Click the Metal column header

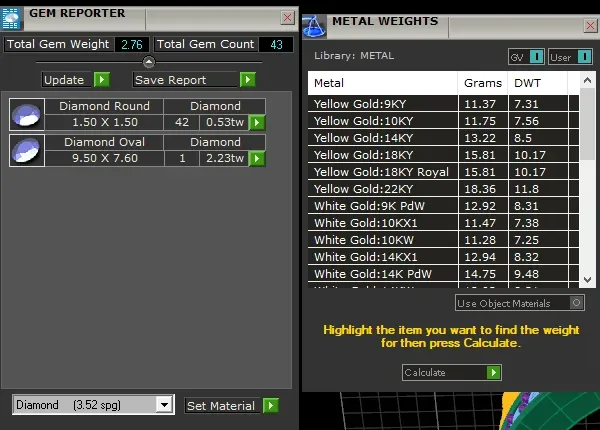[x=383, y=83]
